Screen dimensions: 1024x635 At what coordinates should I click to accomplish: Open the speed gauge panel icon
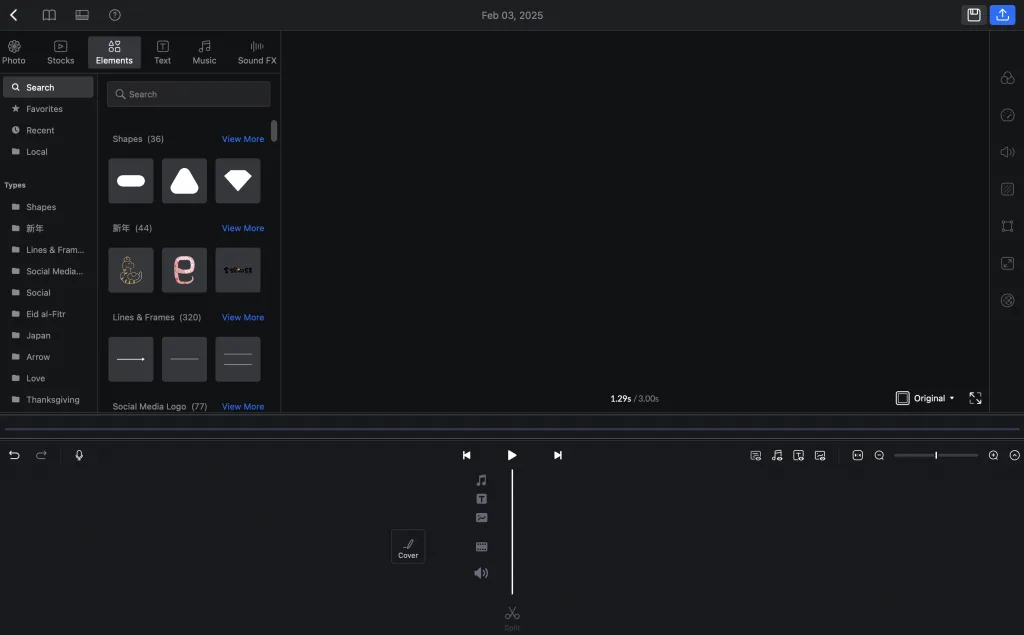pyautogui.click(x=1007, y=115)
